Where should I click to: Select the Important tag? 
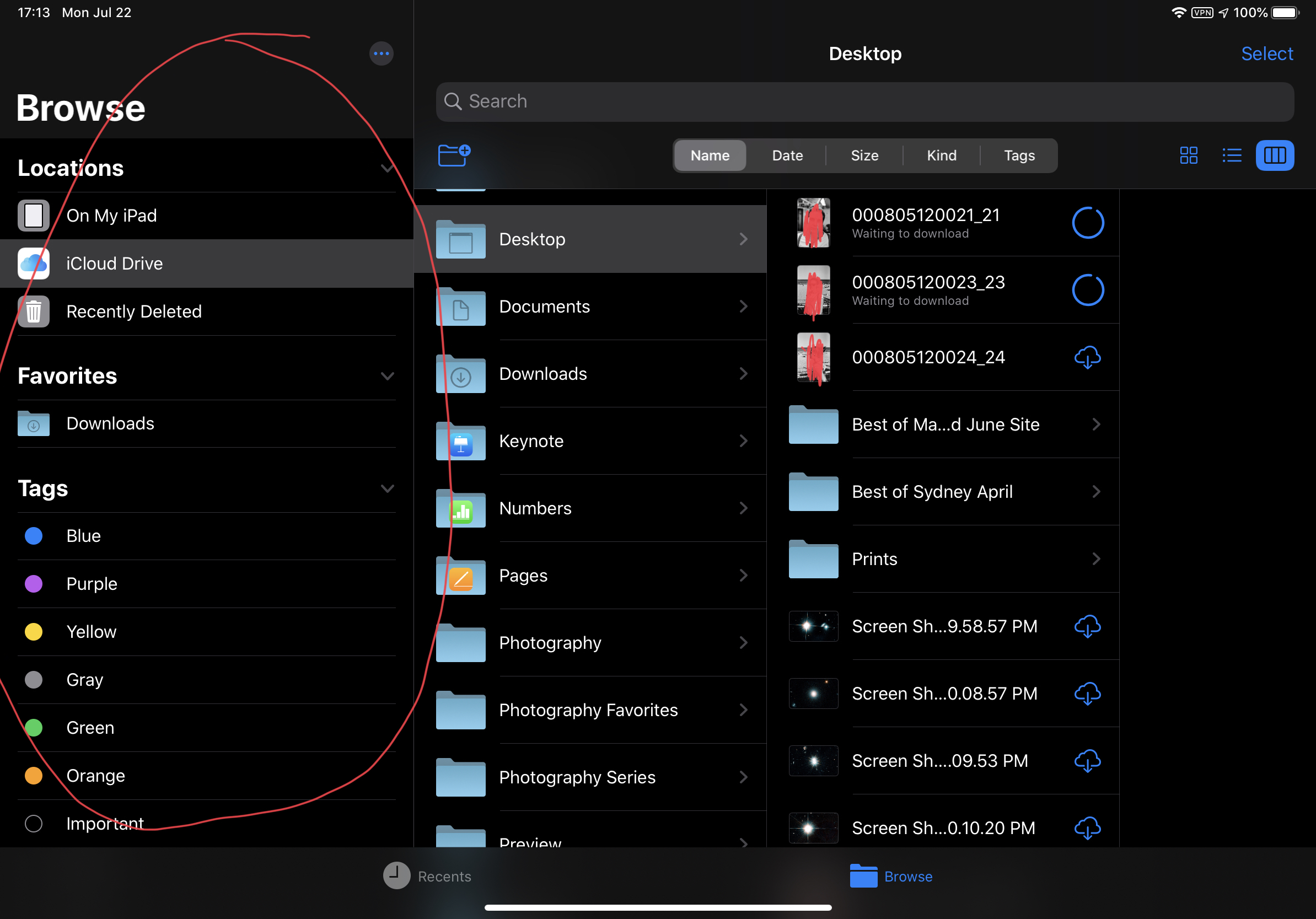click(206, 824)
